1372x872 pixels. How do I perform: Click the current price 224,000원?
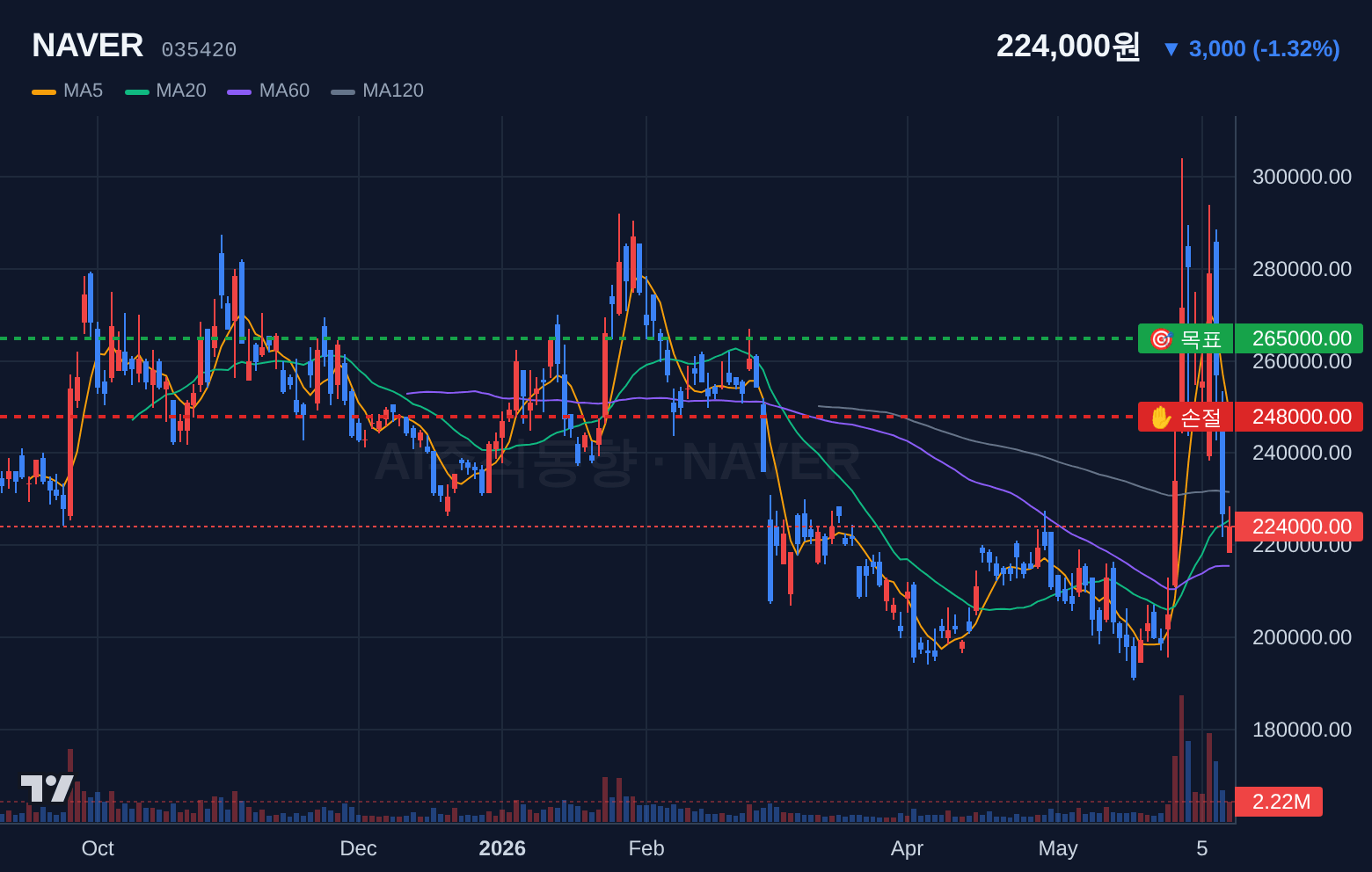[x=1068, y=46]
